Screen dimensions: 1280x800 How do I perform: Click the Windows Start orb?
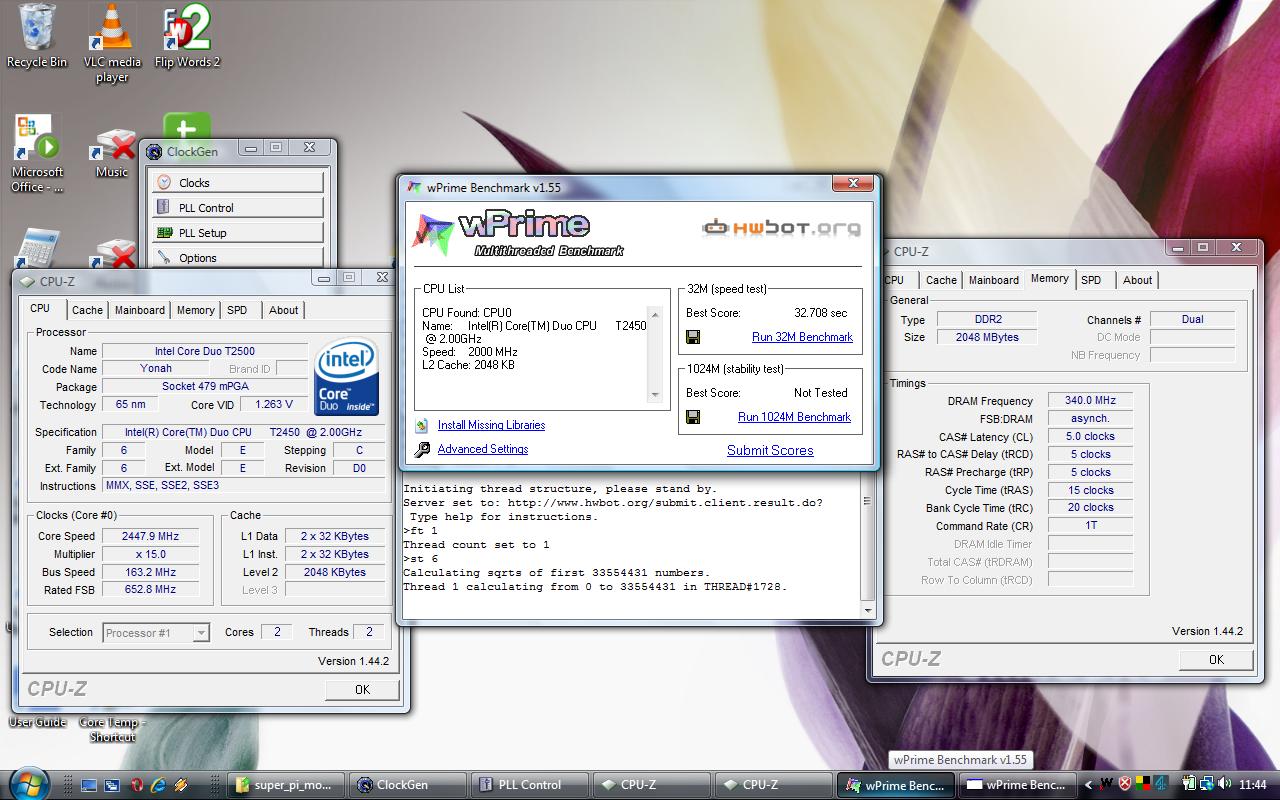click(x=28, y=783)
